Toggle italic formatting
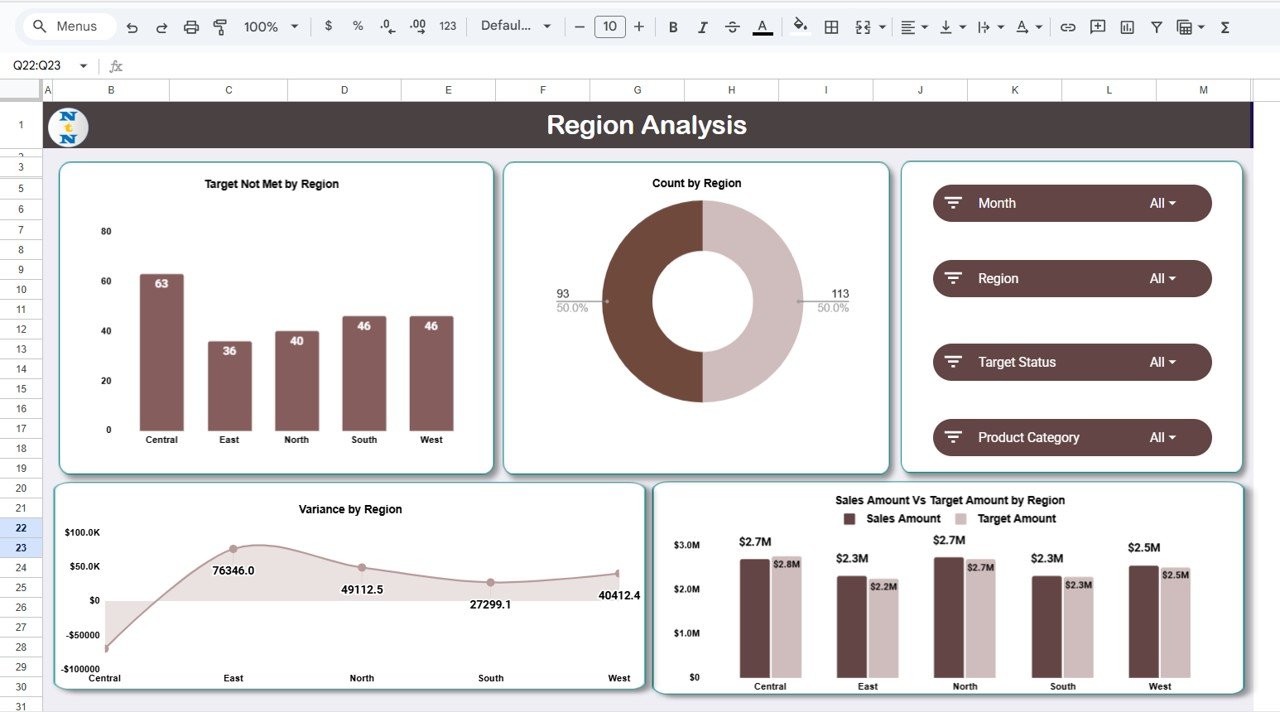 coord(703,26)
